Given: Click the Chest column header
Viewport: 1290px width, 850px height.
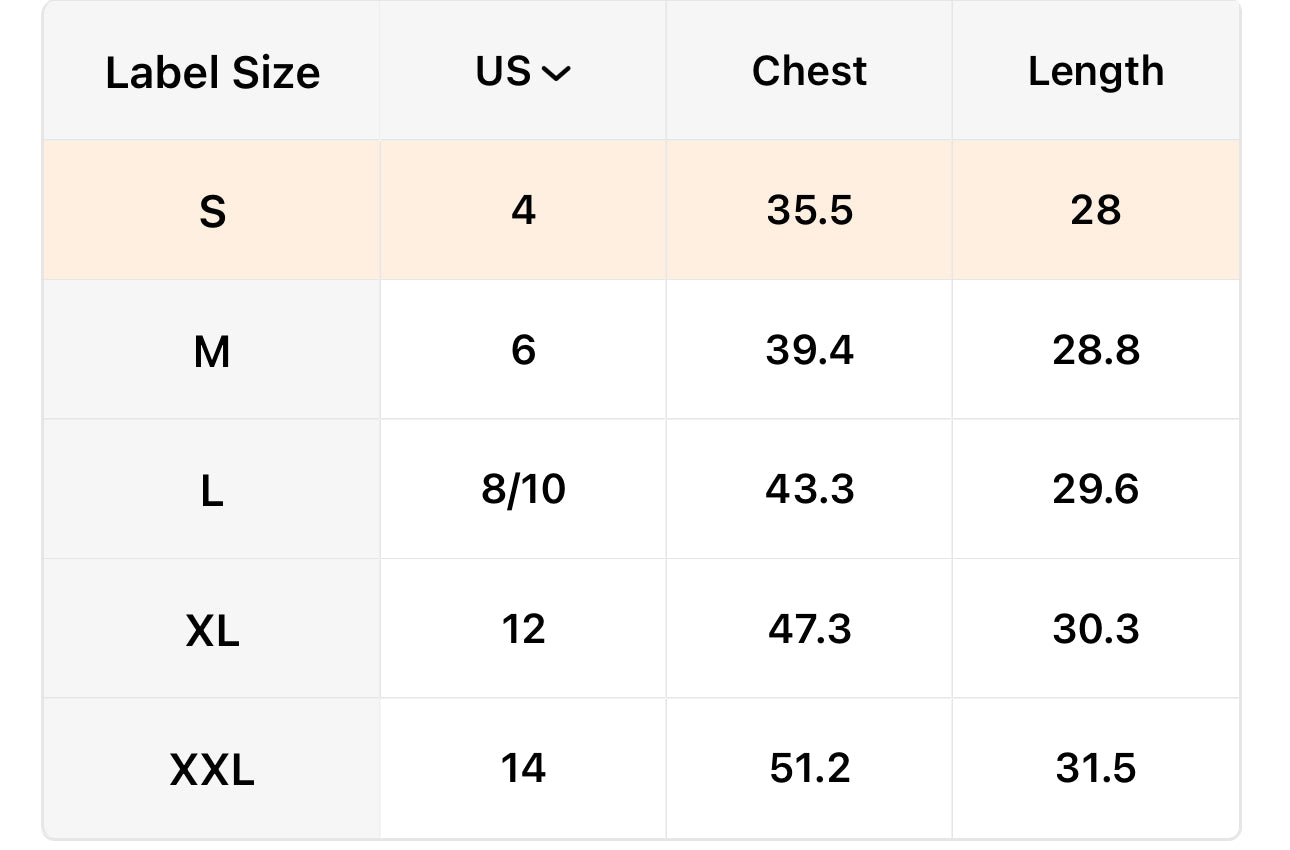Looking at the screenshot, I should pos(809,72).
